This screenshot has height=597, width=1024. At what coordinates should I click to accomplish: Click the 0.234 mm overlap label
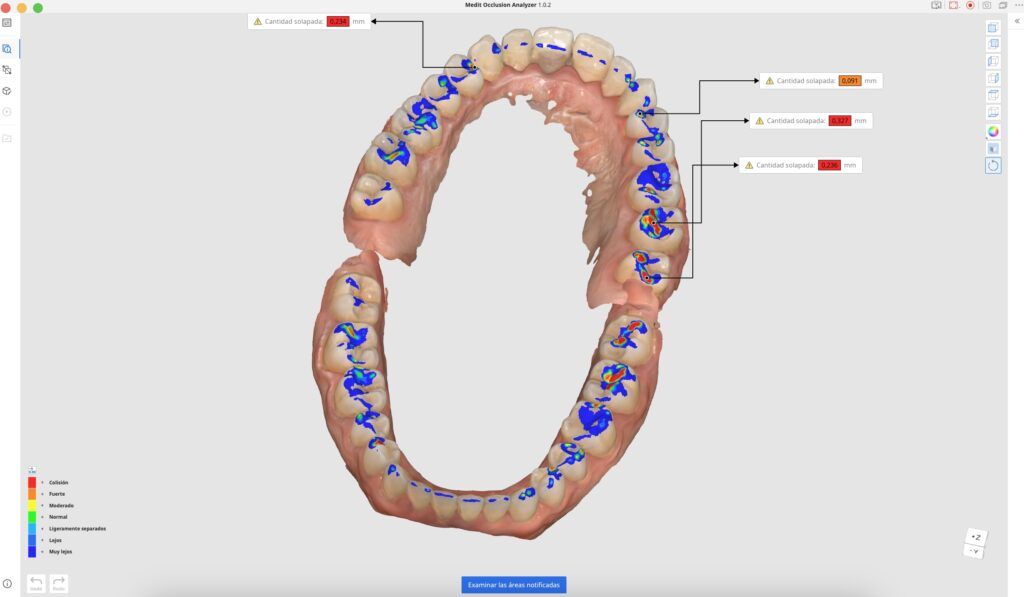pyautogui.click(x=309, y=22)
